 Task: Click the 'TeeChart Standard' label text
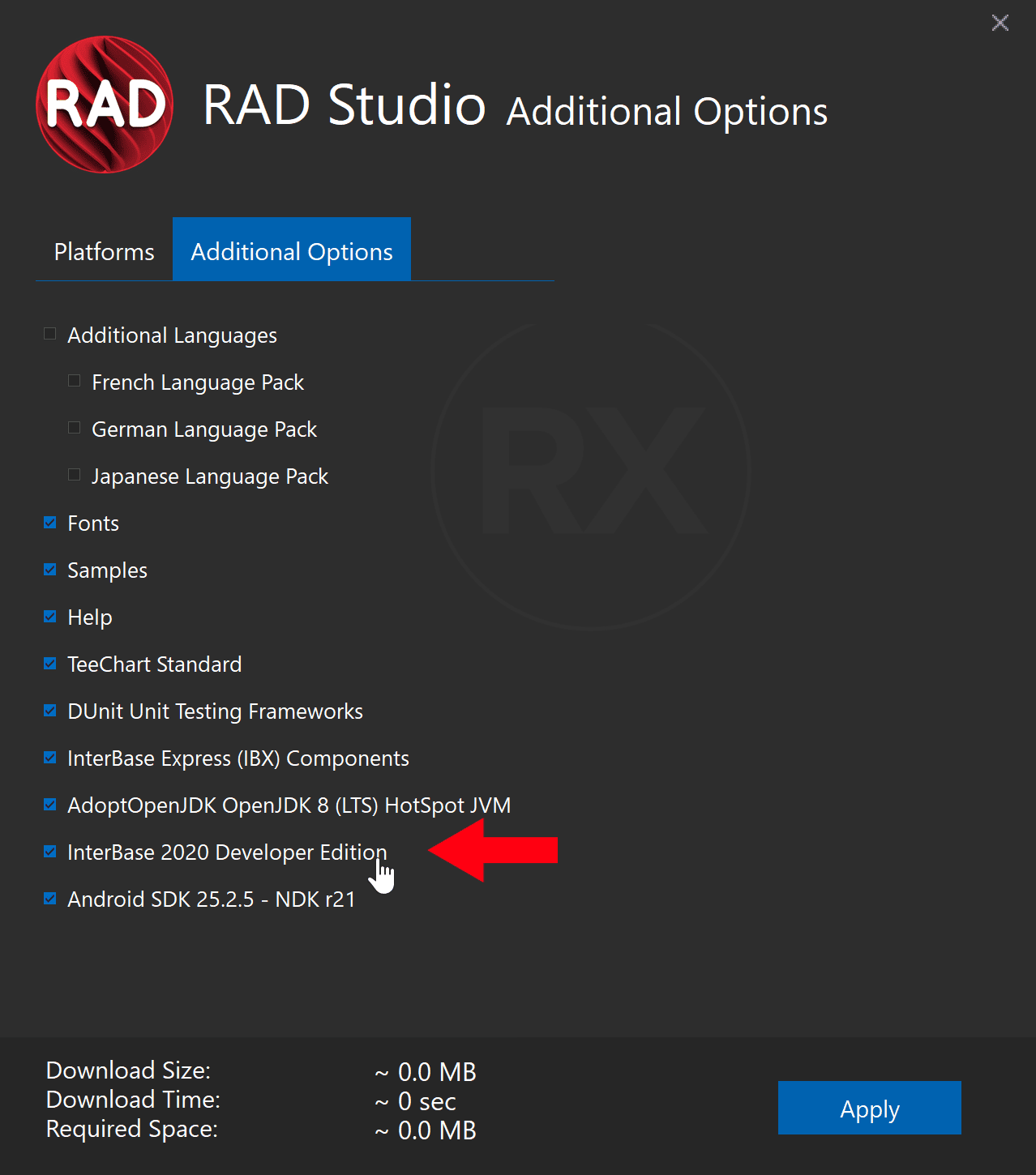[155, 664]
